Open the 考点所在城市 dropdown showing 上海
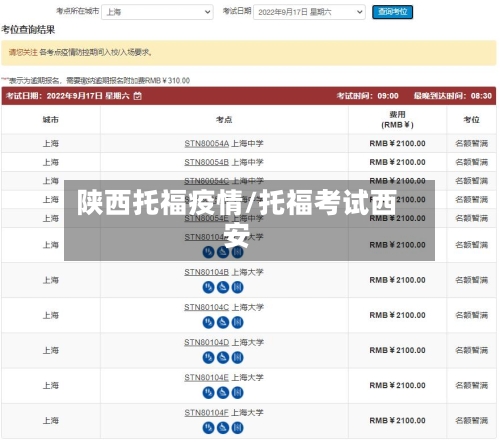500x442 pixels. (x=157, y=12)
